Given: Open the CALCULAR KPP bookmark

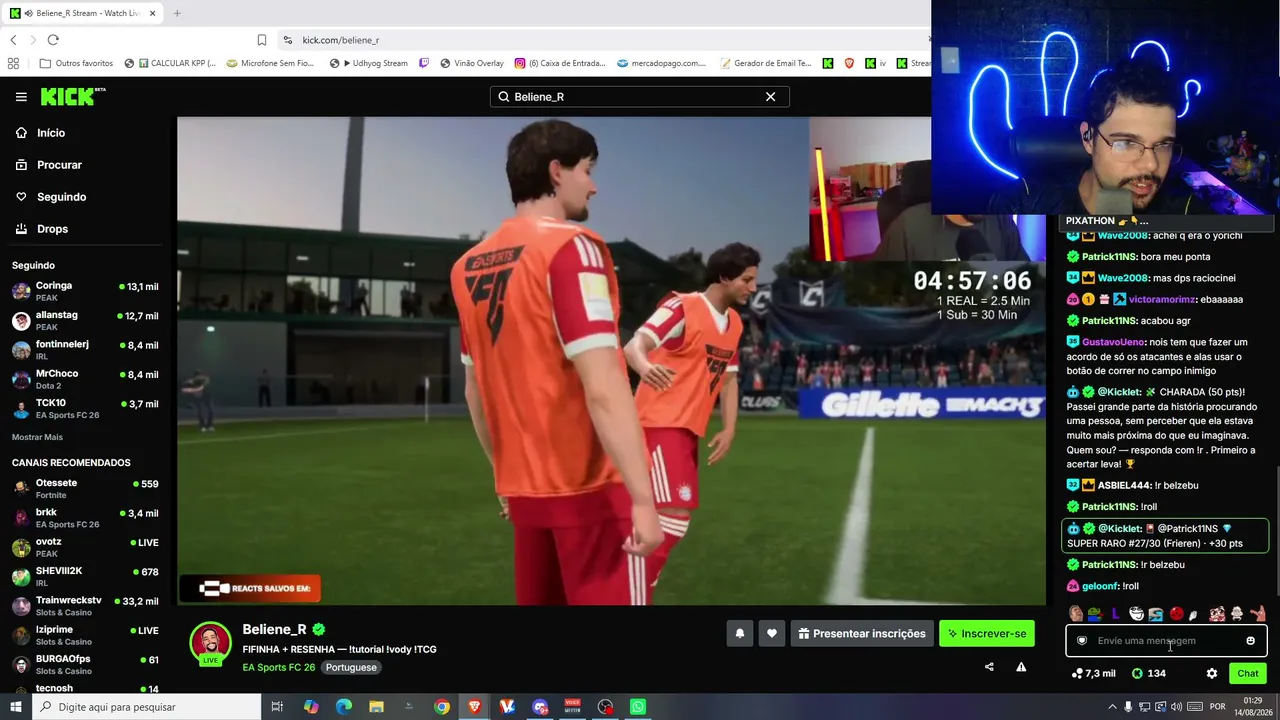Looking at the screenshot, I should coord(170,63).
